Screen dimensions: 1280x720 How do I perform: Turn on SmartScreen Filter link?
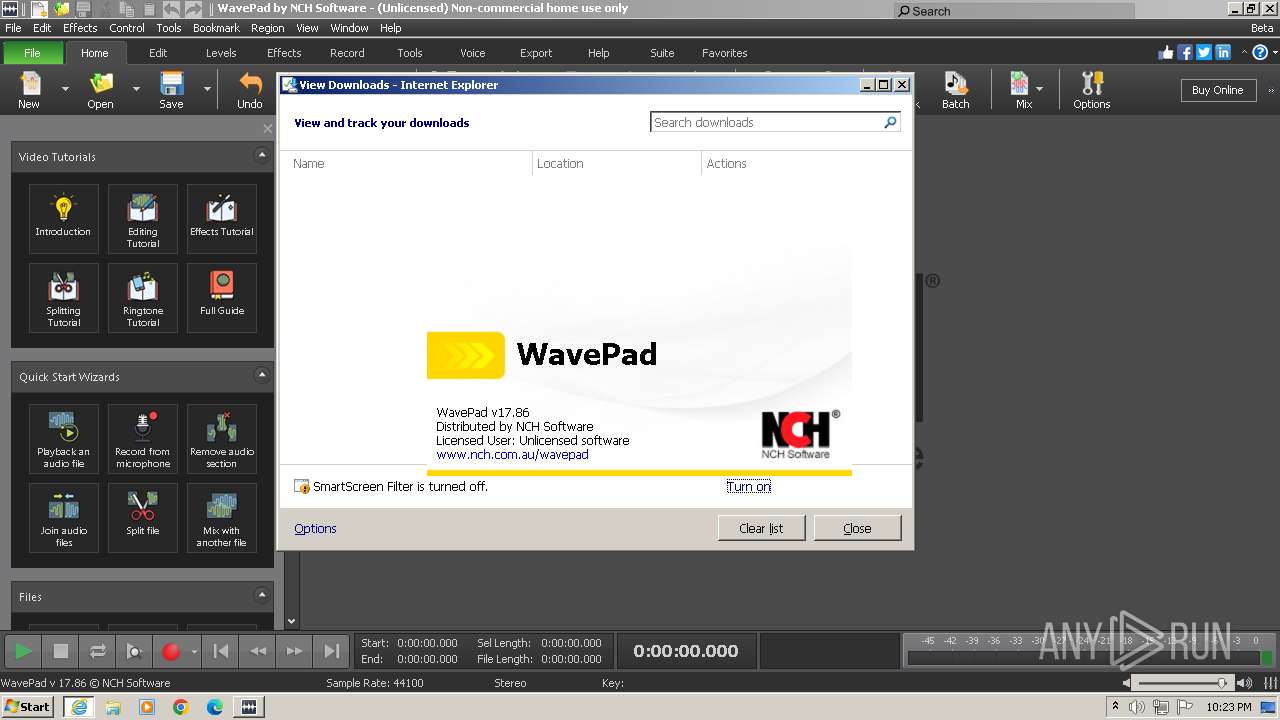pyautogui.click(x=749, y=486)
